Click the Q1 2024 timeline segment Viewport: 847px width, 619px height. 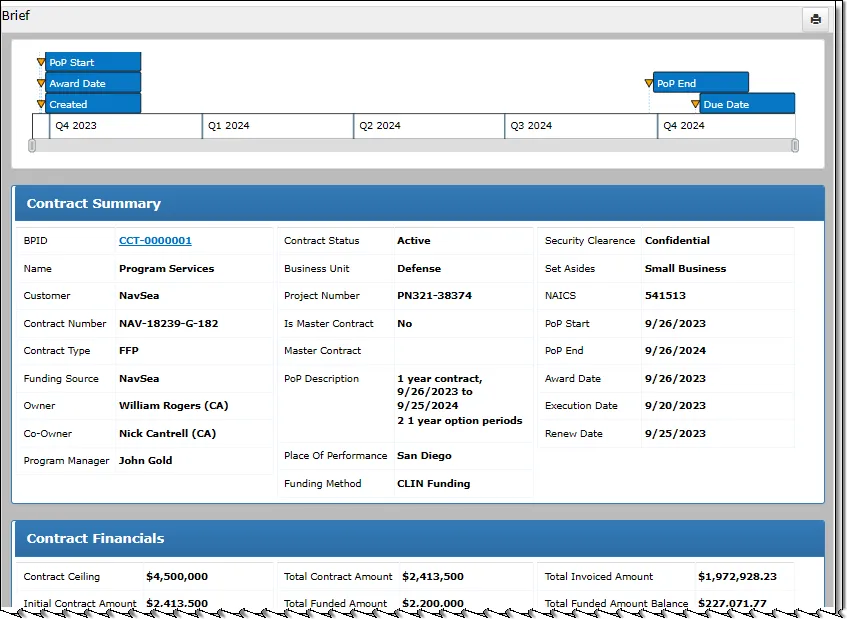277,126
